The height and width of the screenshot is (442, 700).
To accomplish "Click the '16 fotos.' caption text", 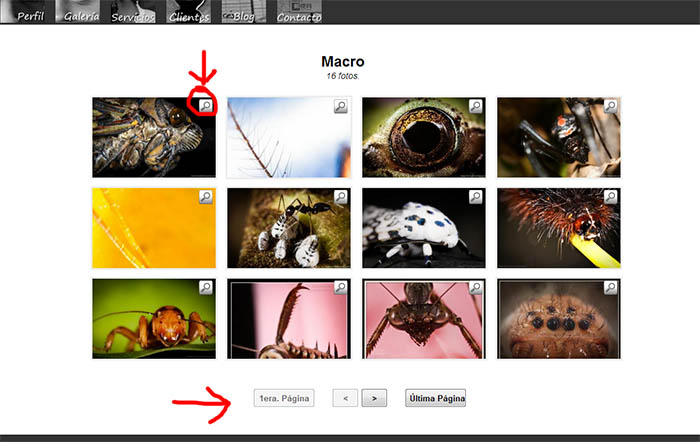I will 343,76.
